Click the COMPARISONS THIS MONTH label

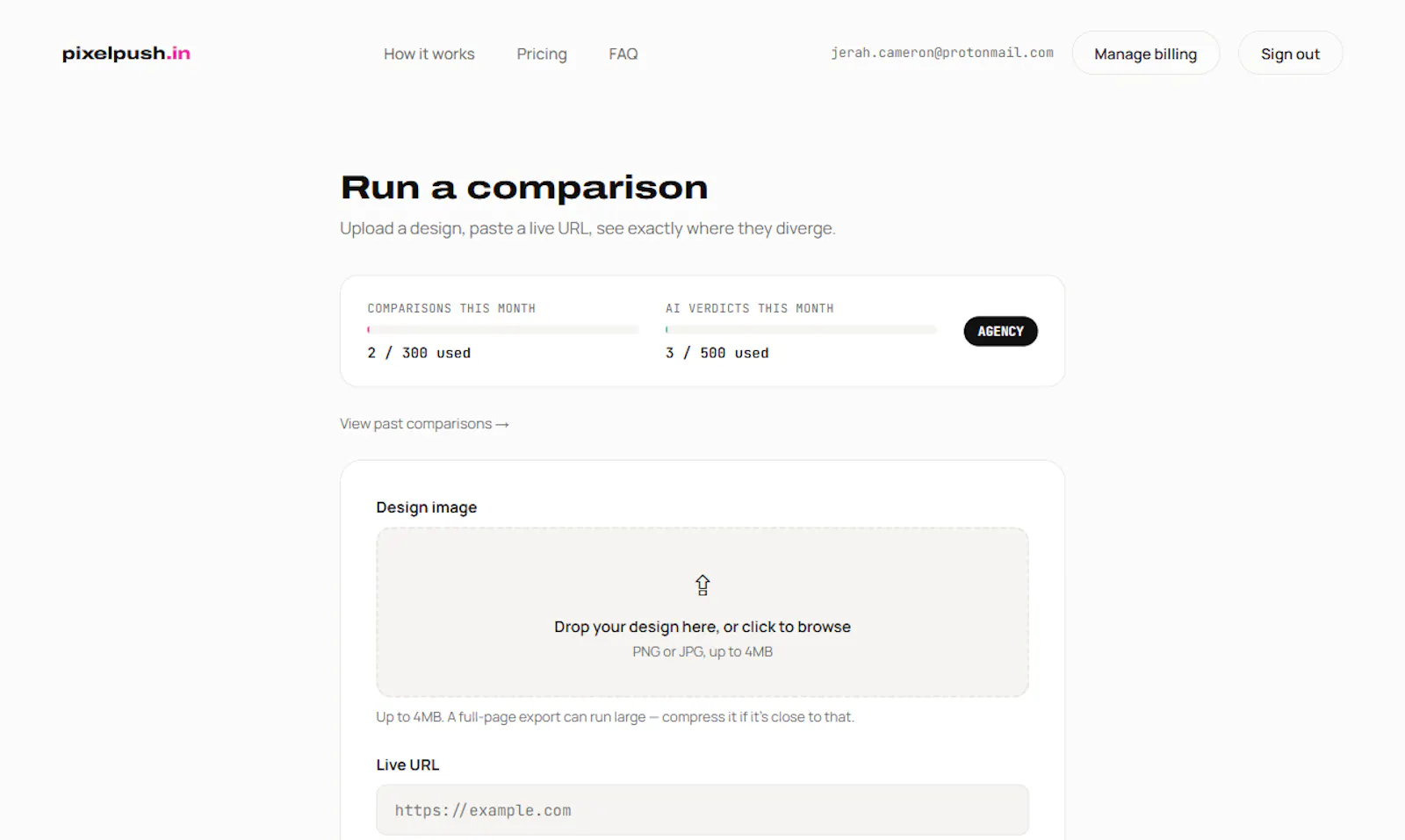pyautogui.click(x=451, y=308)
